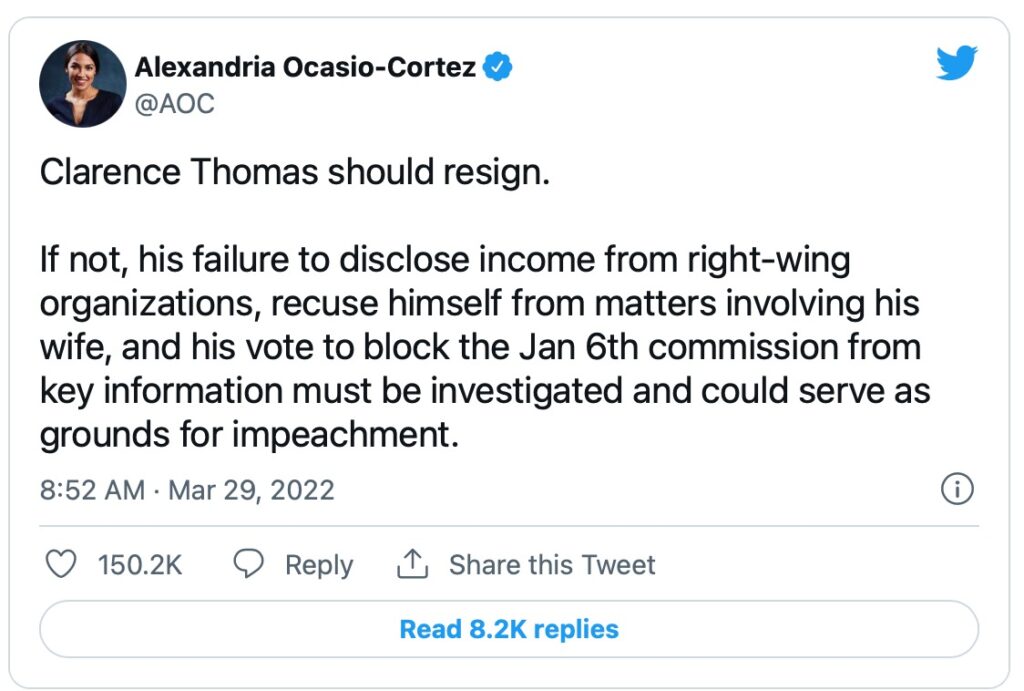Click the Reply label text
Image resolution: width=1024 pixels, height=691 pixels.
(x=318, y=565)
